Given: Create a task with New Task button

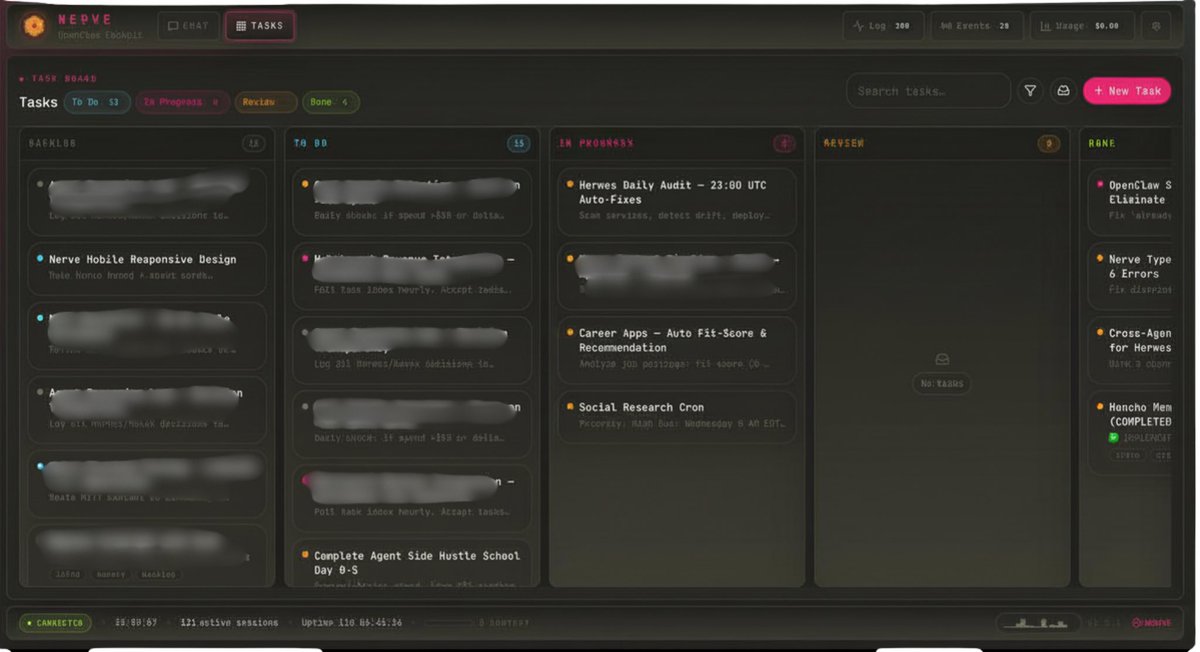Looking at the screenshot, I should coord(1127,91).
